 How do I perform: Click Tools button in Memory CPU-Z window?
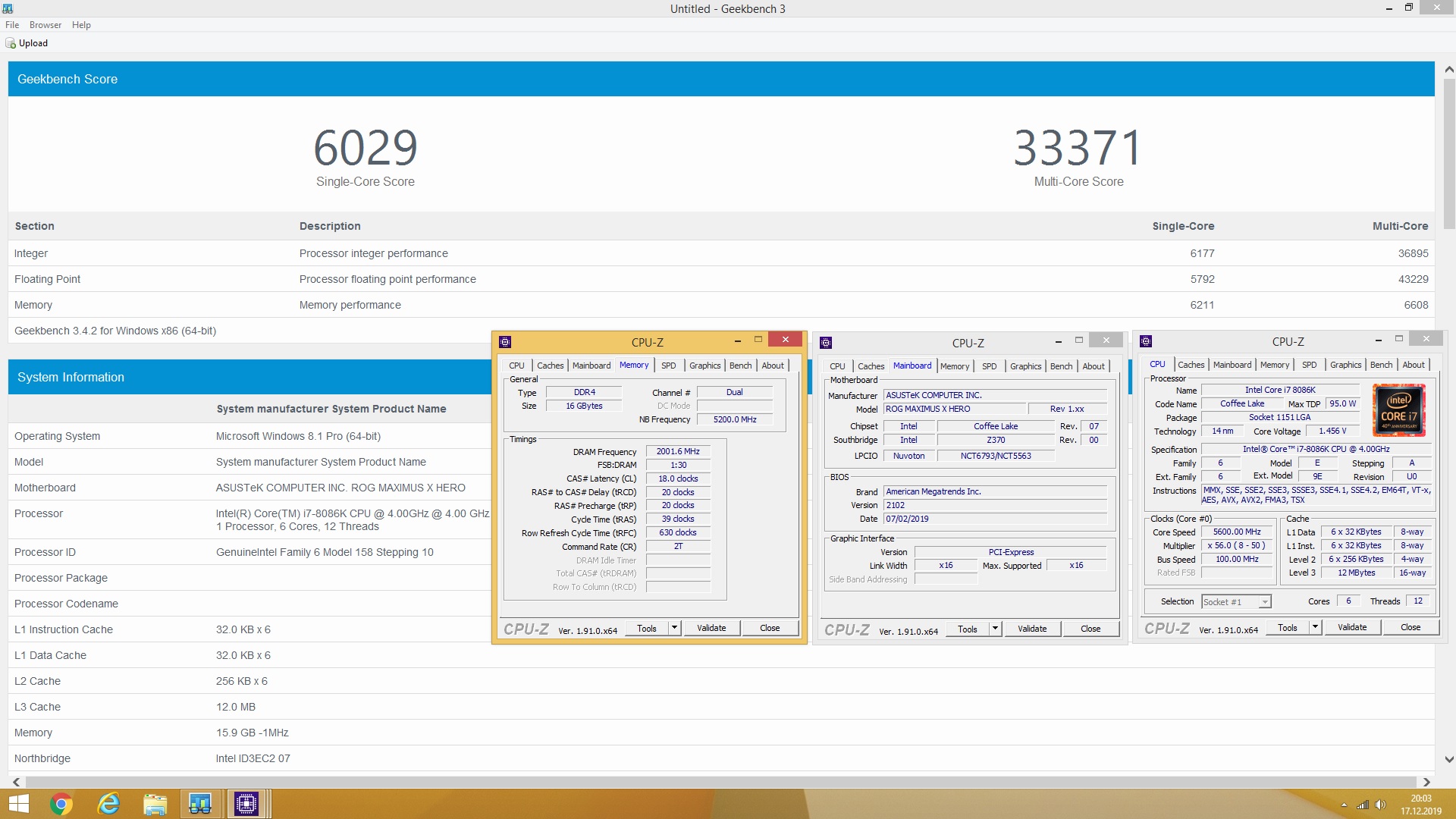click(x=647, y=628)
